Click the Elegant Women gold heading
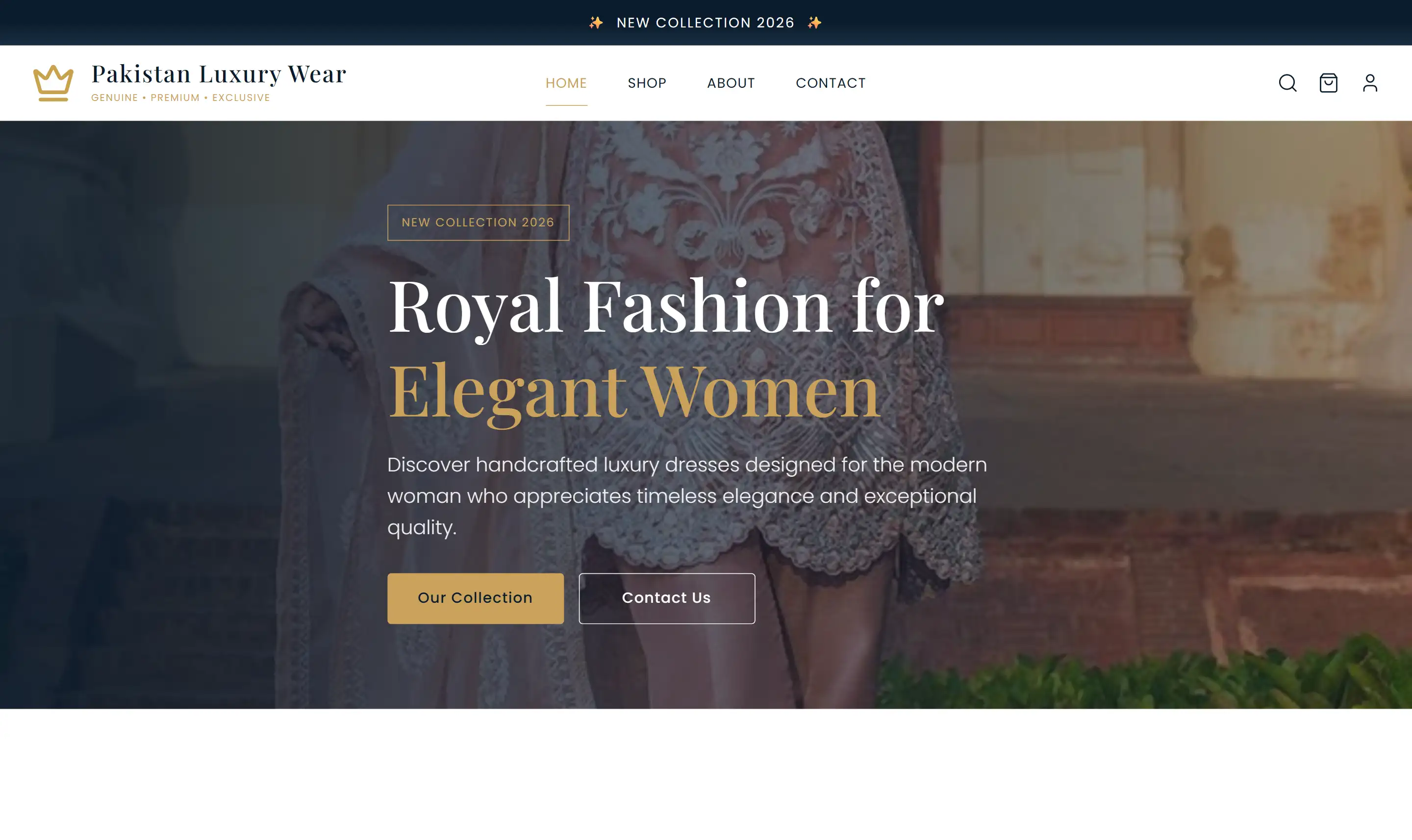Viewport: 1412px width, 840px height. tap(634, 391)
